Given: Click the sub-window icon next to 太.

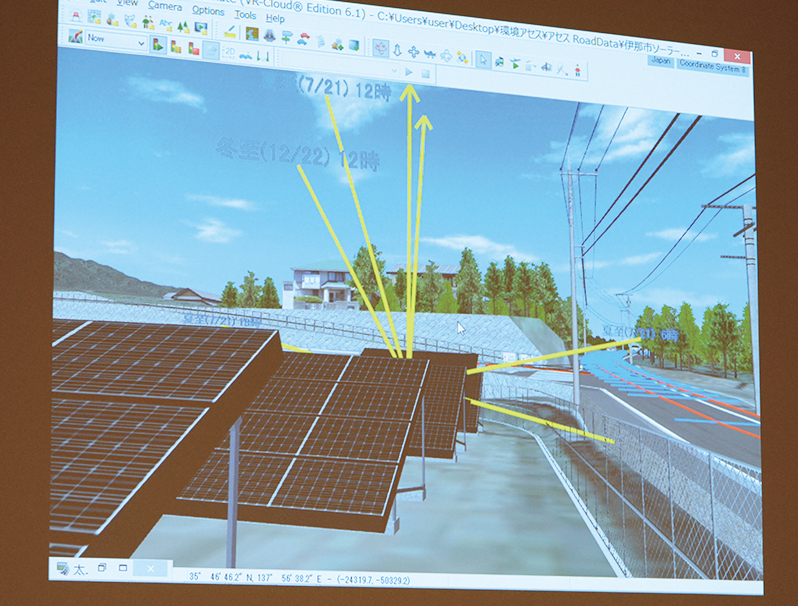Looking at the screenshot, I should (x=63, y=567).
